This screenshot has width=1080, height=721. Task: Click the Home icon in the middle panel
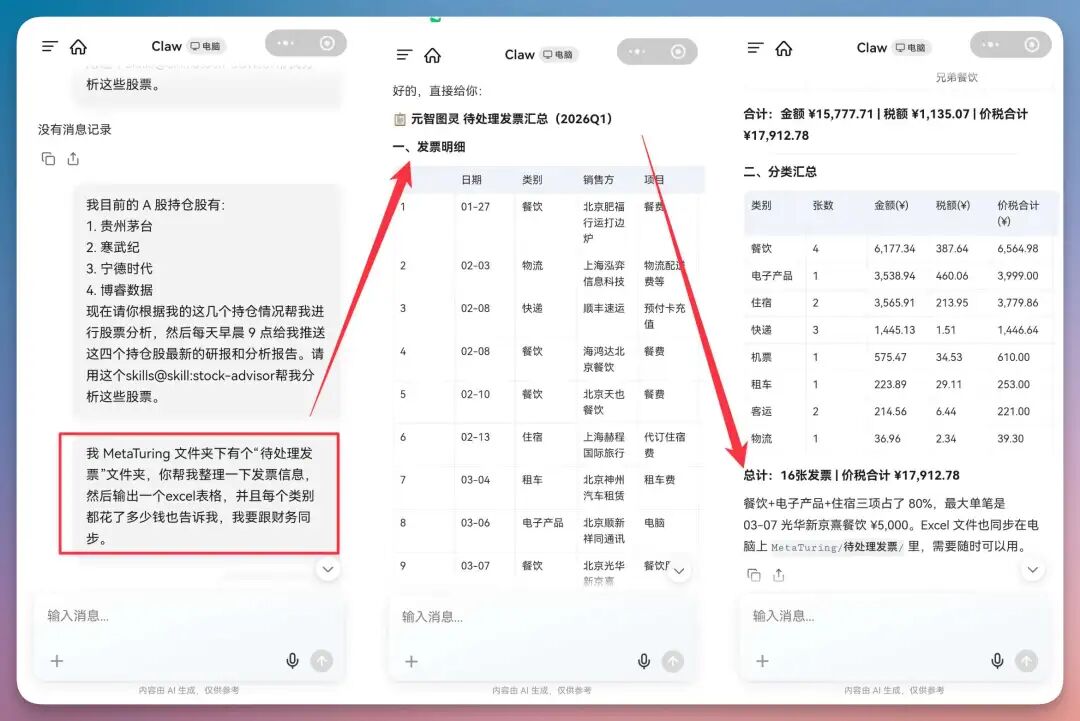(433, 54)
